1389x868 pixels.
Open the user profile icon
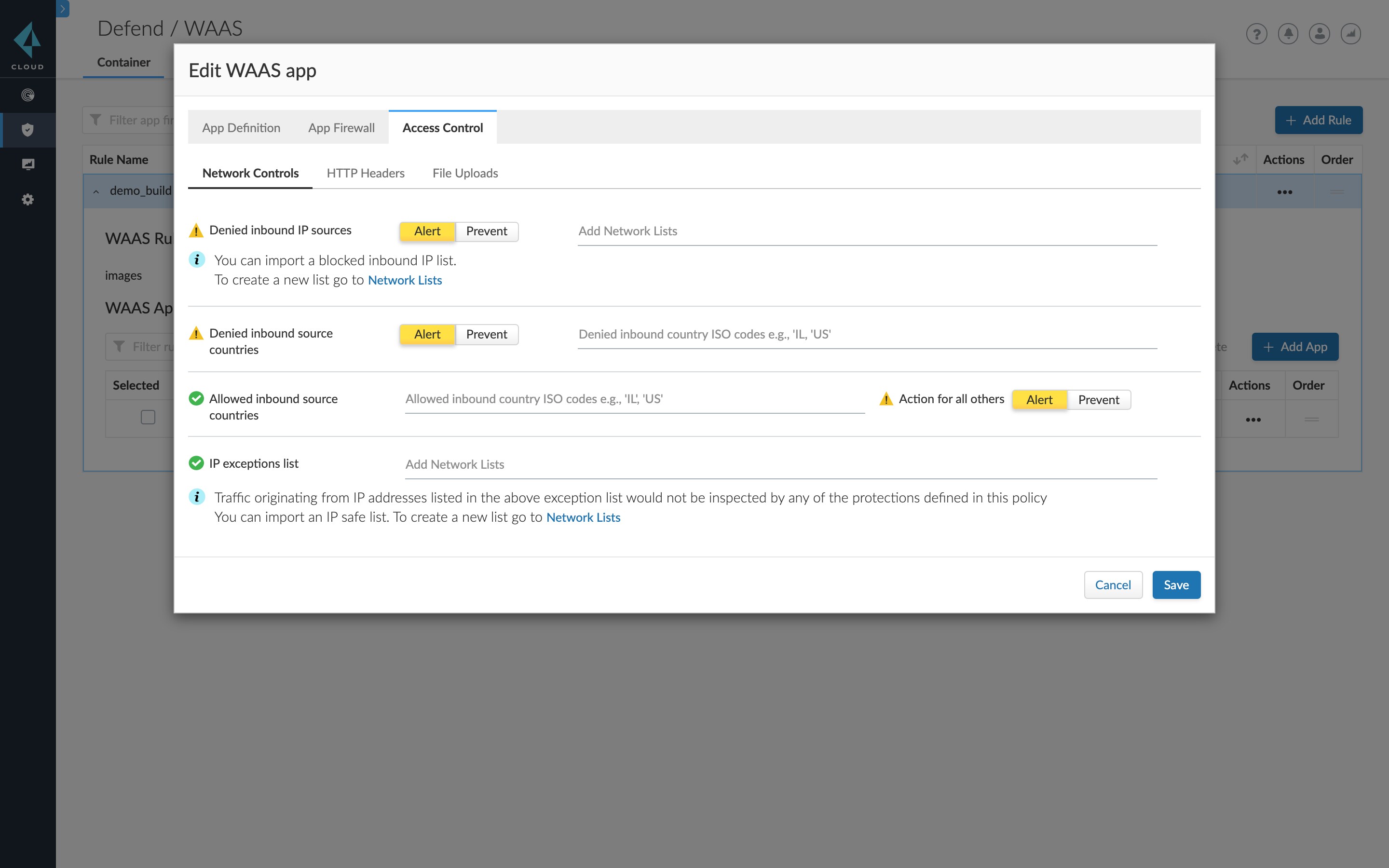[1319, 33]
